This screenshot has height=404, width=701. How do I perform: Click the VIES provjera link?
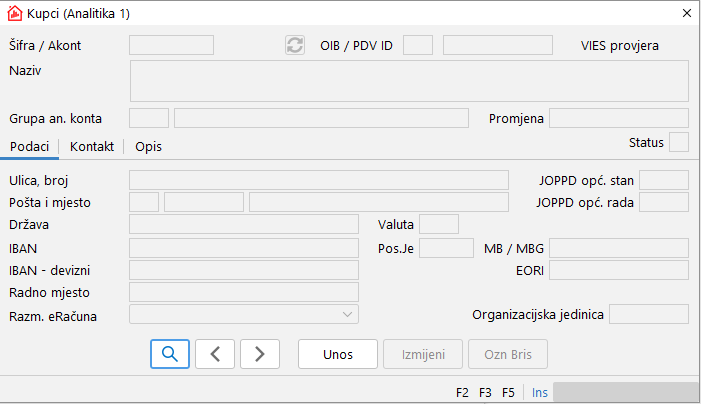(x=620, y=45)
